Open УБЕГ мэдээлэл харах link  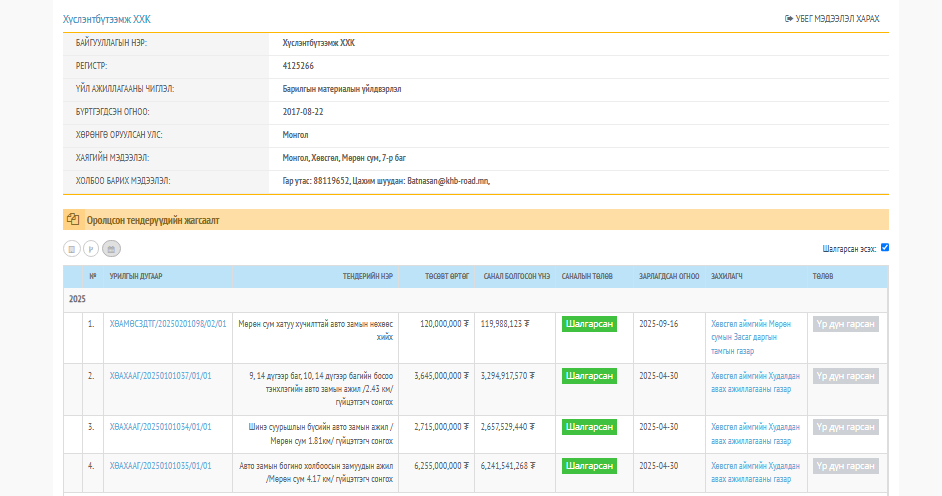pos(837,19)
